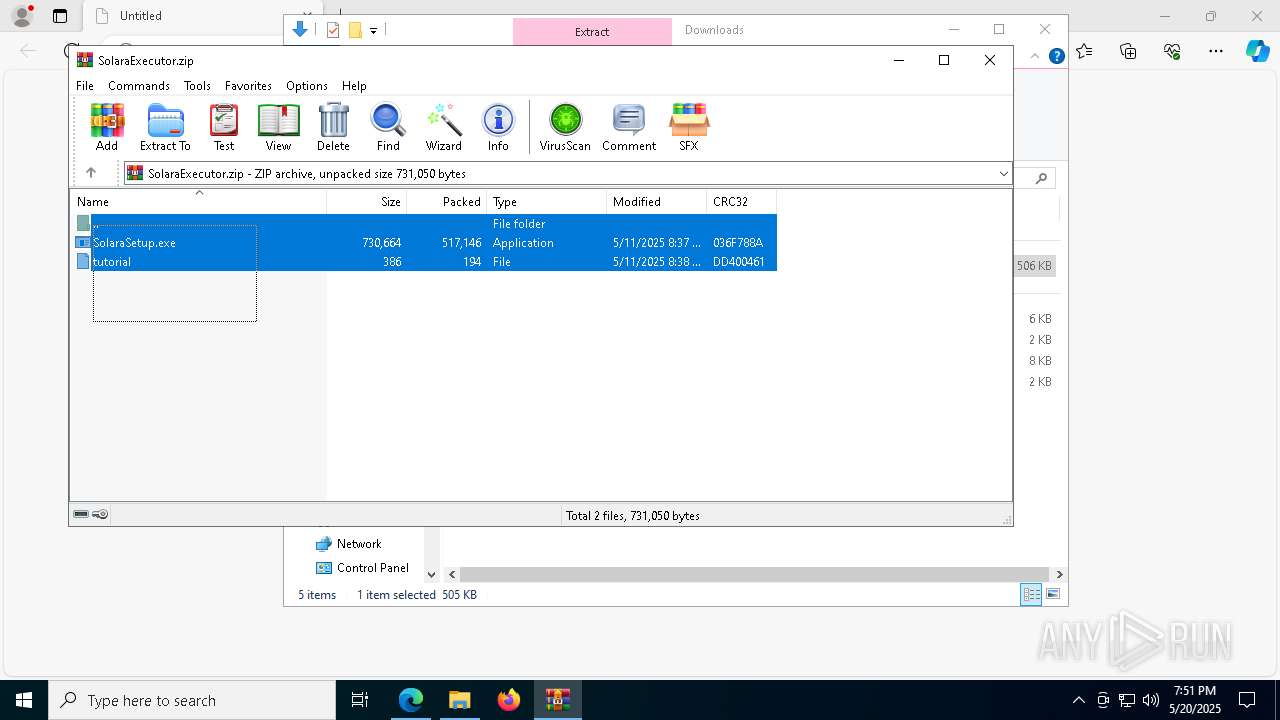1280x720 pixels.
Task: Open the Help menu in WinRAR
Action: pyautogui.click(x=354, y=86)
